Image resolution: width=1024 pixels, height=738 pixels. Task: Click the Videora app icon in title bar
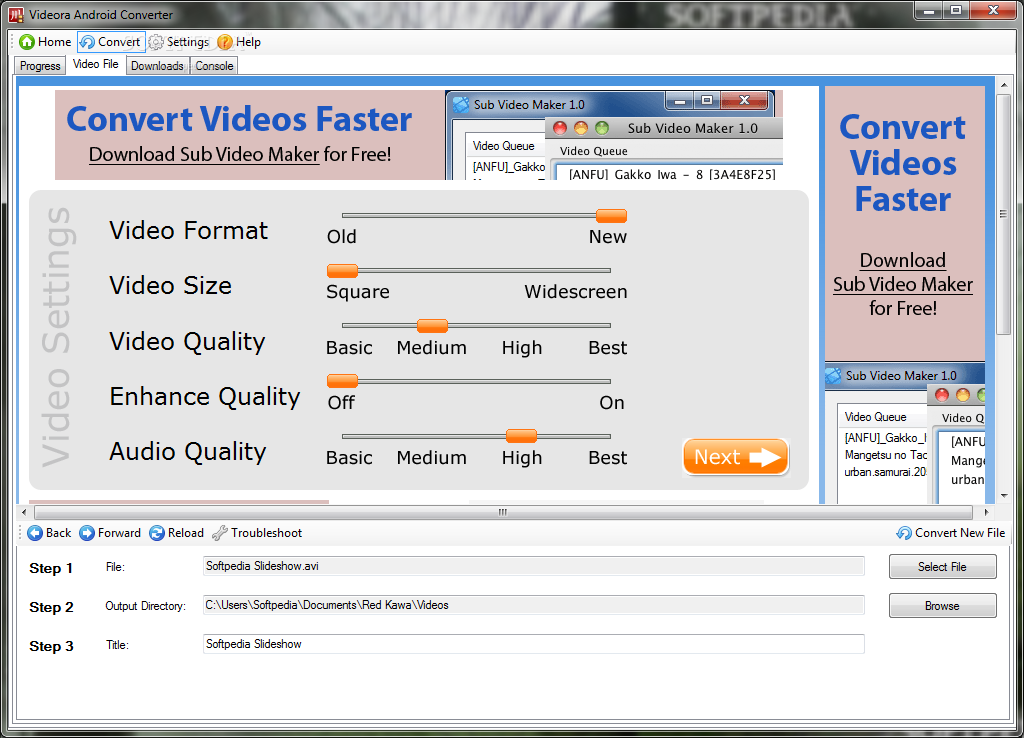tap(16, 14)
